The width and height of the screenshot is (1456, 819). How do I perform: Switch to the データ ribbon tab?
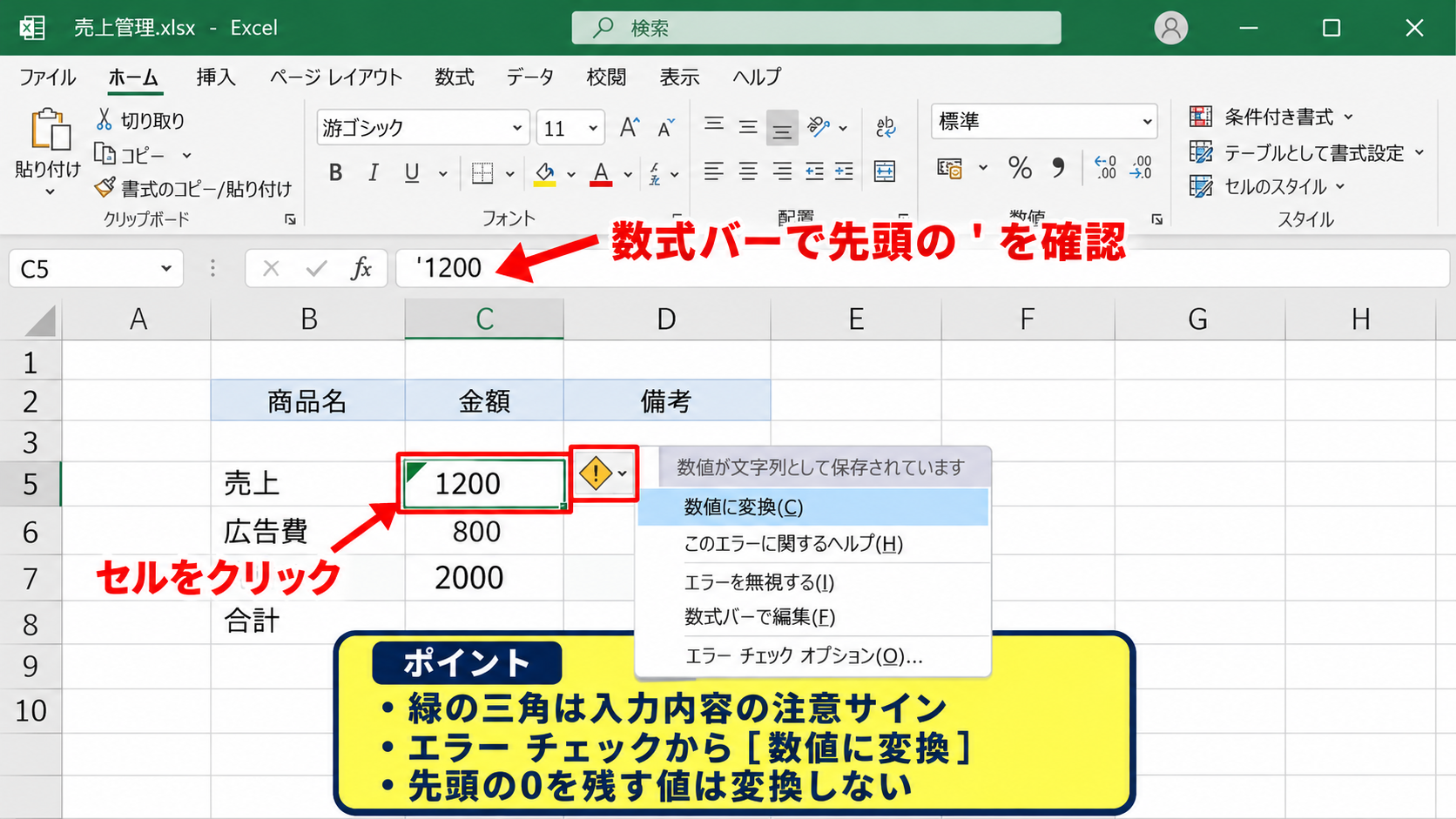[530, 77]
